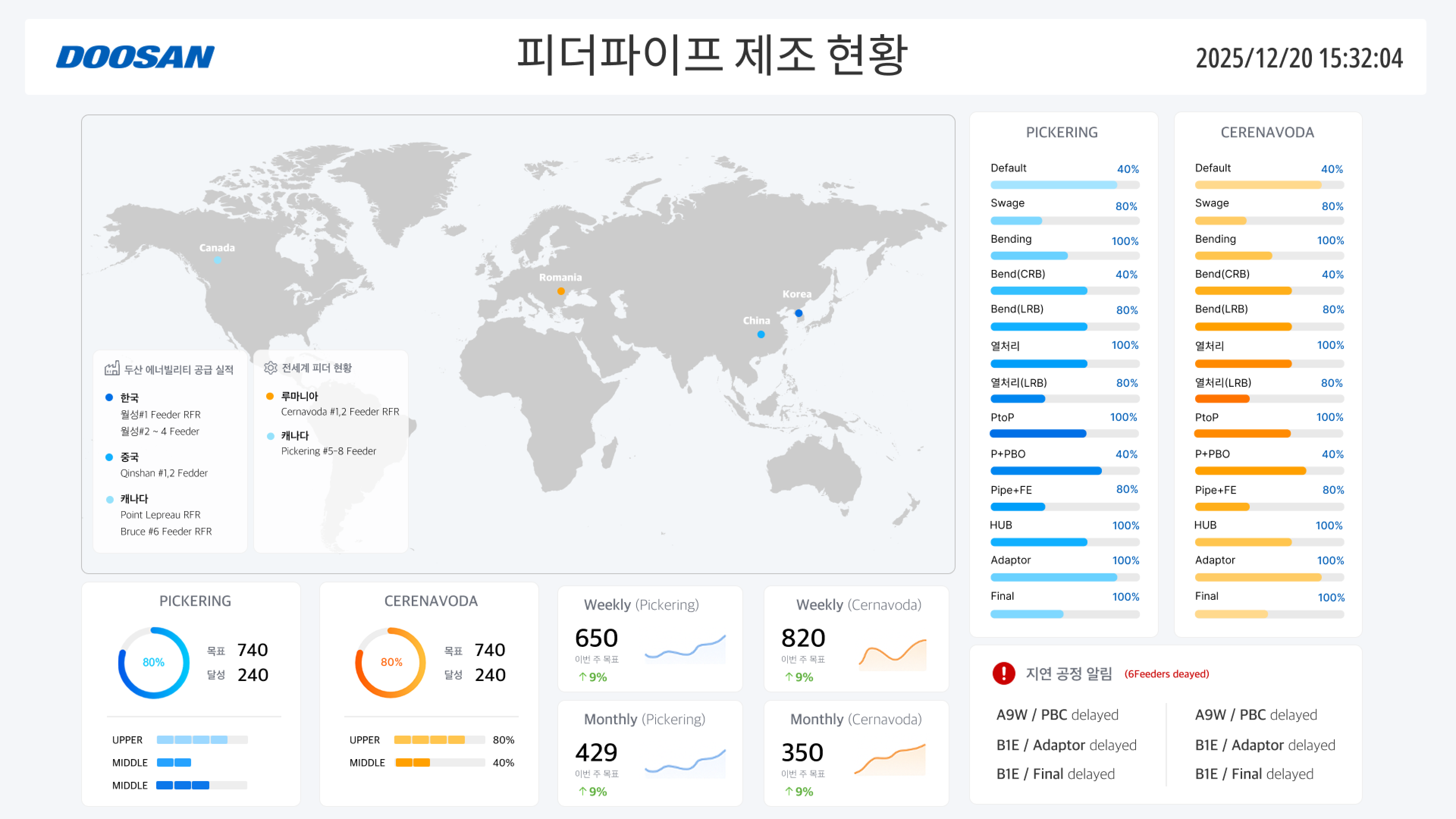This screenshot has width=1456, height=819.
Task: Click the orange legend dot beside 루마니아
Action: click(x=270, y=396)
